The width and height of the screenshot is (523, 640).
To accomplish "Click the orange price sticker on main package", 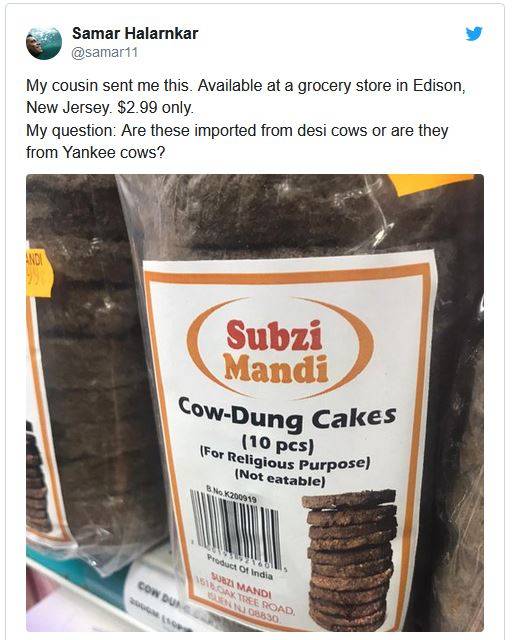I will pos(433,184).
